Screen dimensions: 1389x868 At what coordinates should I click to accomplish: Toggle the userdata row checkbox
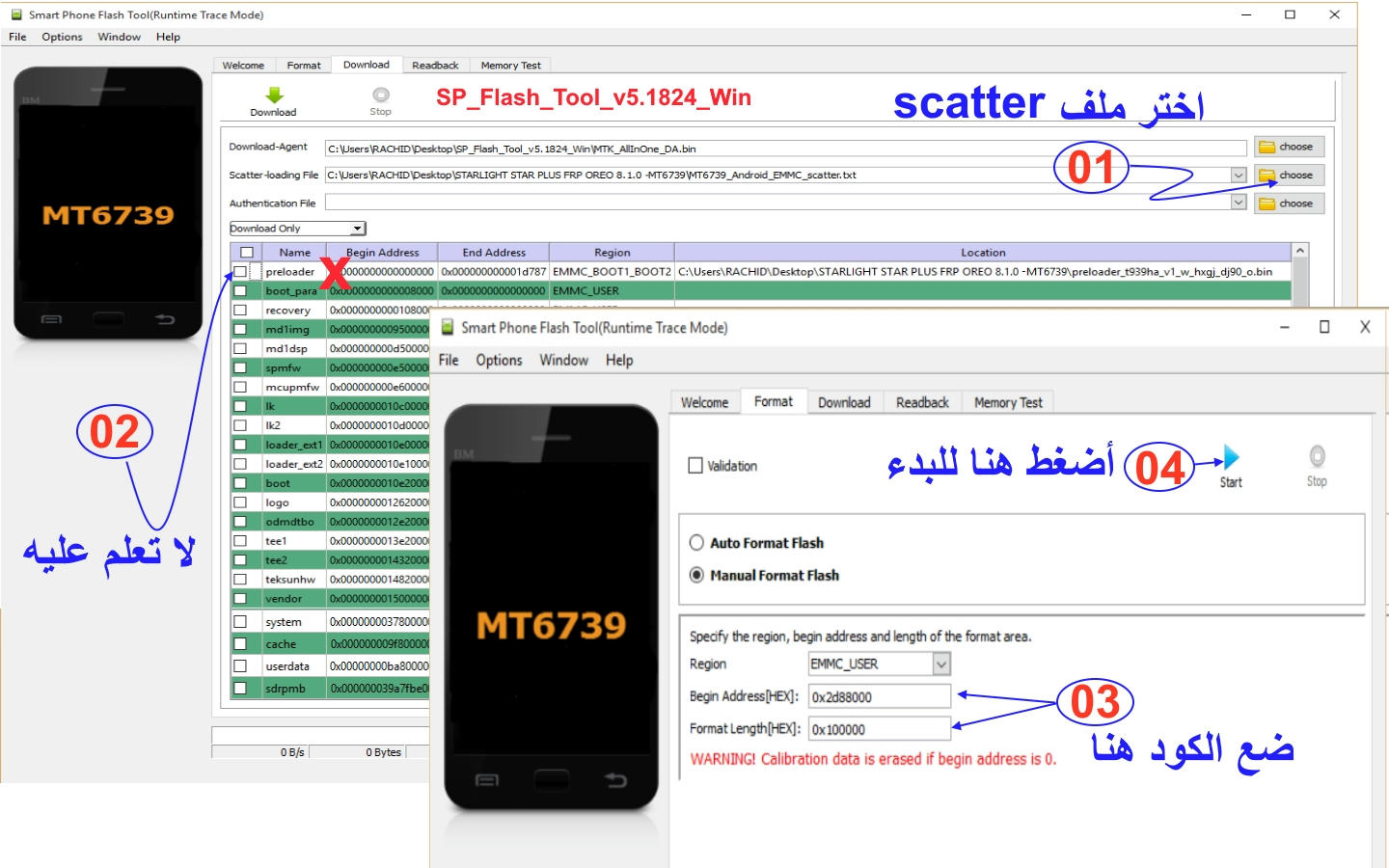click(x=240, y=666)
